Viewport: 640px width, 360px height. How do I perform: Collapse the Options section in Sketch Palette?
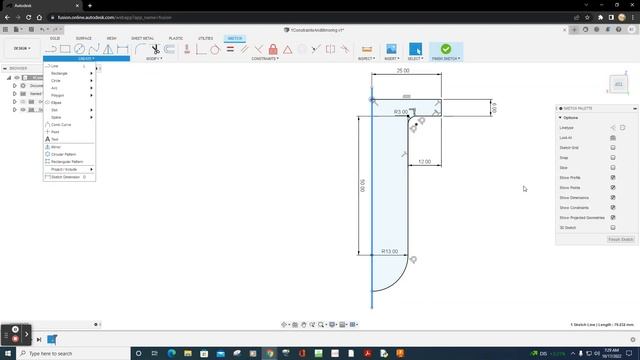(x=560, y=118)
